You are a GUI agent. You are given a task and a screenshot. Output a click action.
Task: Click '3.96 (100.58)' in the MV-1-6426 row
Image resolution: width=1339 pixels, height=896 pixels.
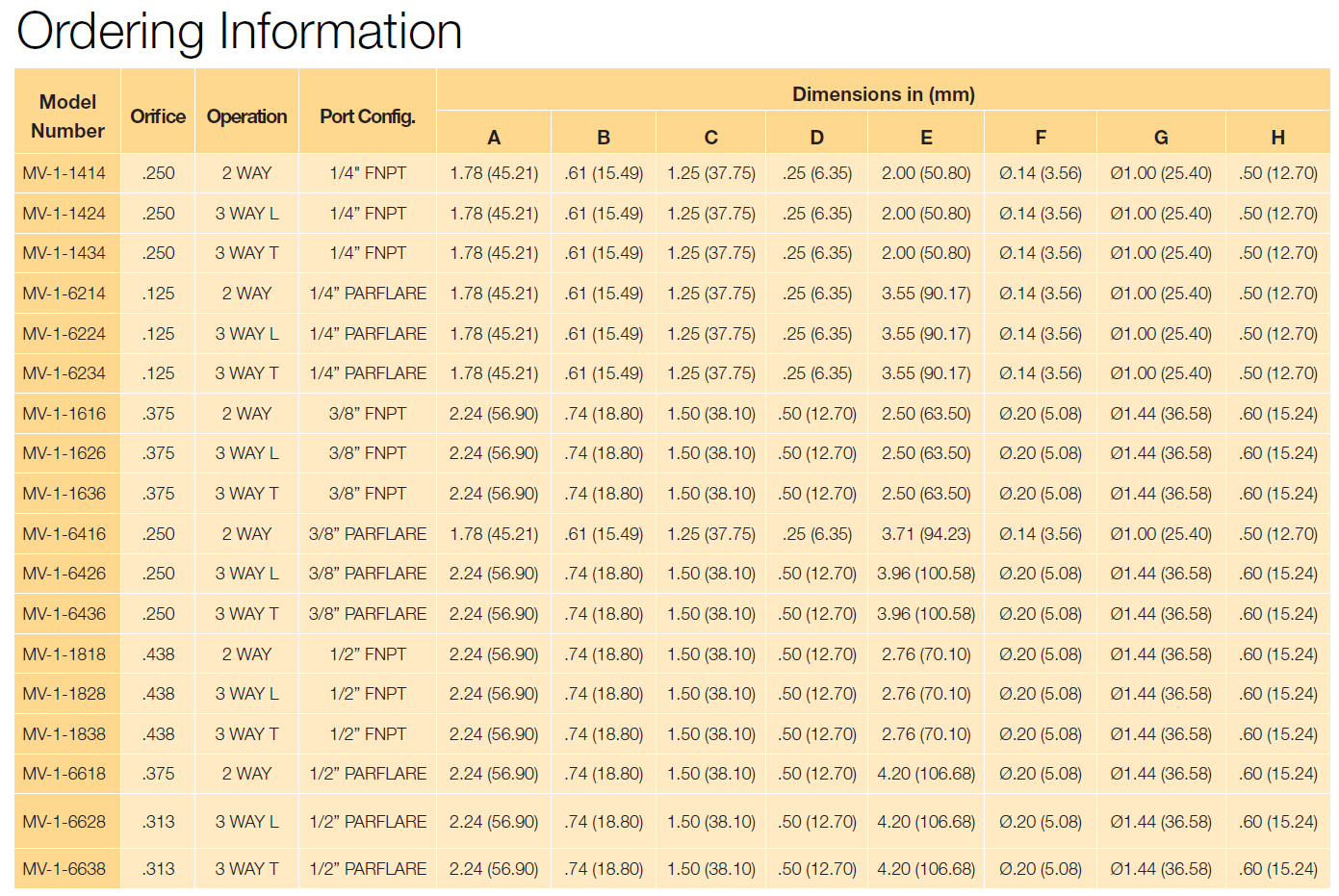926,574
